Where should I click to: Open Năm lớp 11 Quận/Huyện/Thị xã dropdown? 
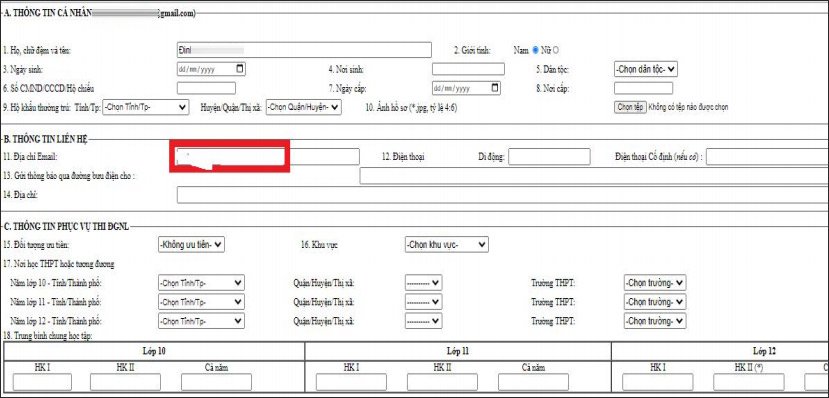423,302
